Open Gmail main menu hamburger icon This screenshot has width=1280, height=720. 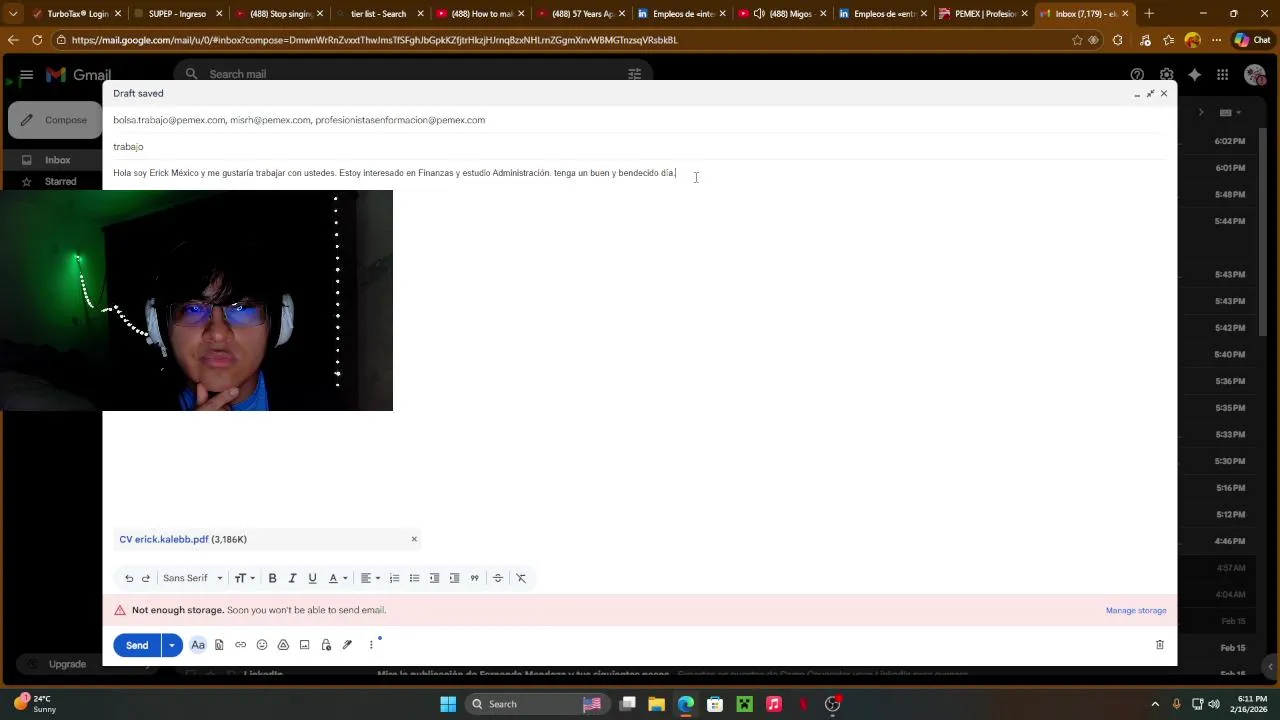[27, 75]
